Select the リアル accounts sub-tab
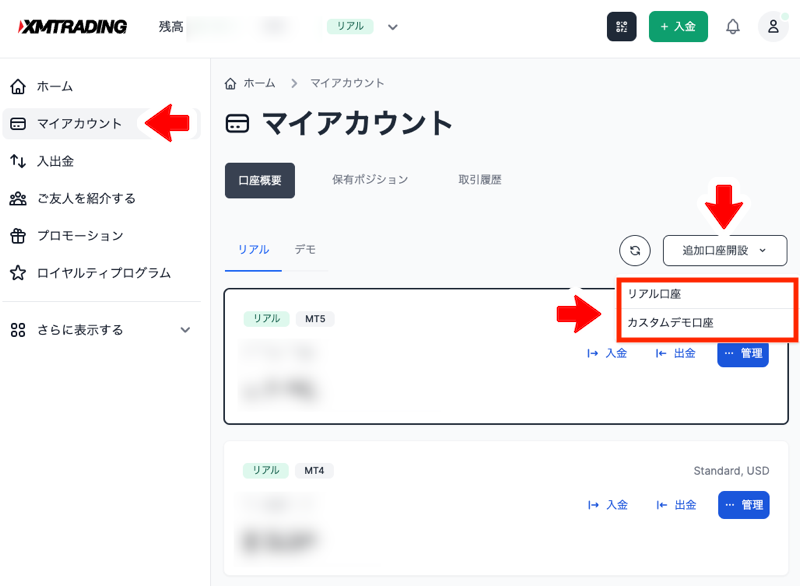The image size is (800, 586). (254, 250)
